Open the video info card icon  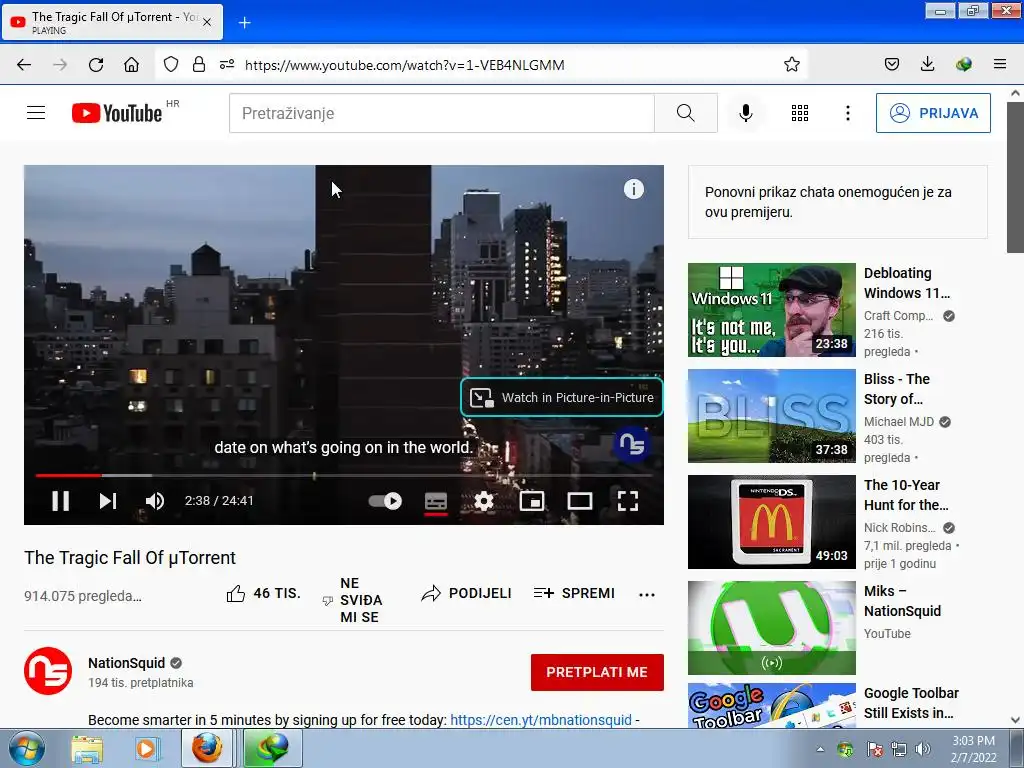[x=633, y=189]
